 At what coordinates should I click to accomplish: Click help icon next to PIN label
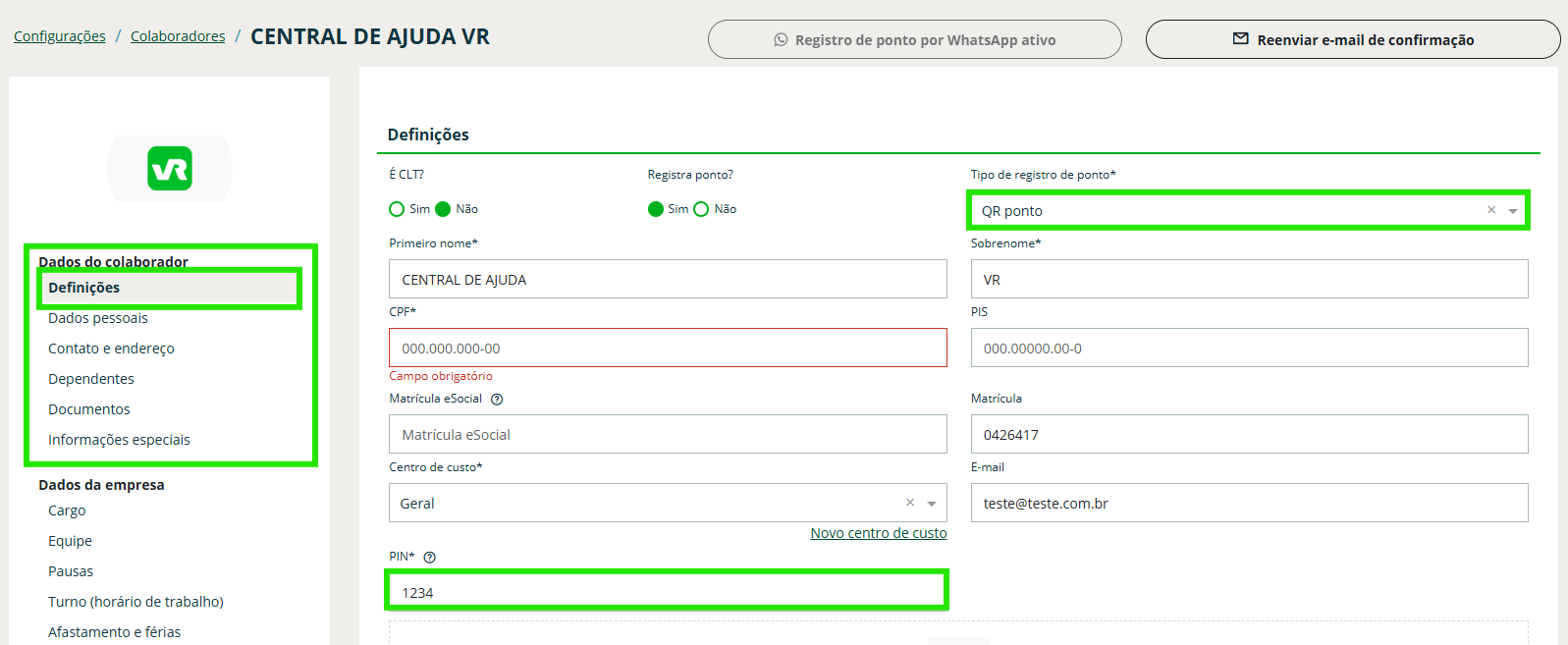click(429, 558)
